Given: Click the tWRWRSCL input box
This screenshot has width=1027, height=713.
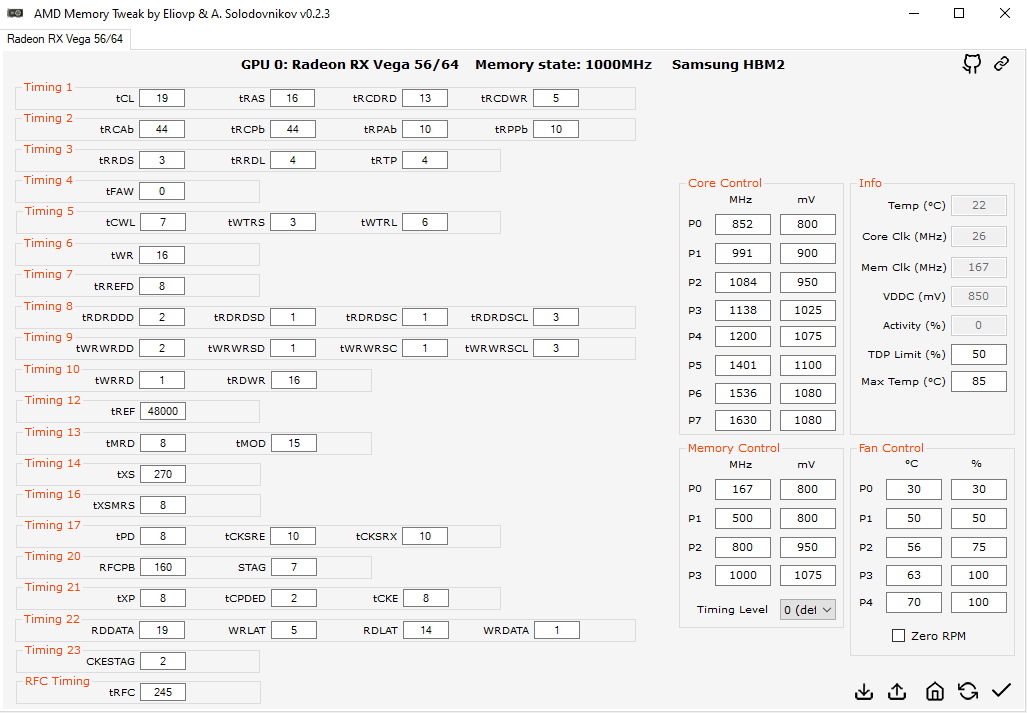Looking at the screenshot, I should 556,348.
